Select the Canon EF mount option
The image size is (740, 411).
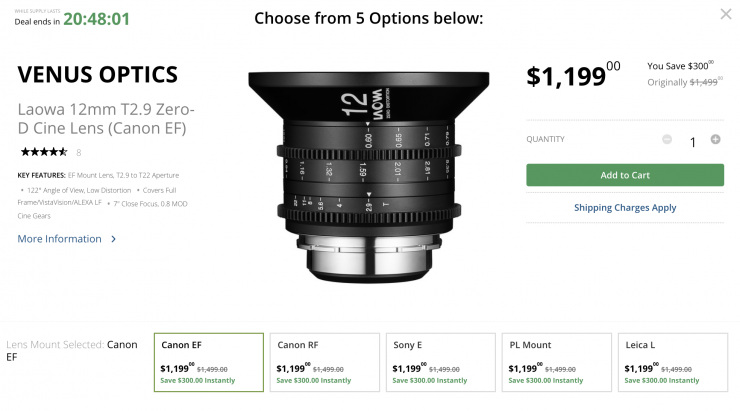point(209,362)
